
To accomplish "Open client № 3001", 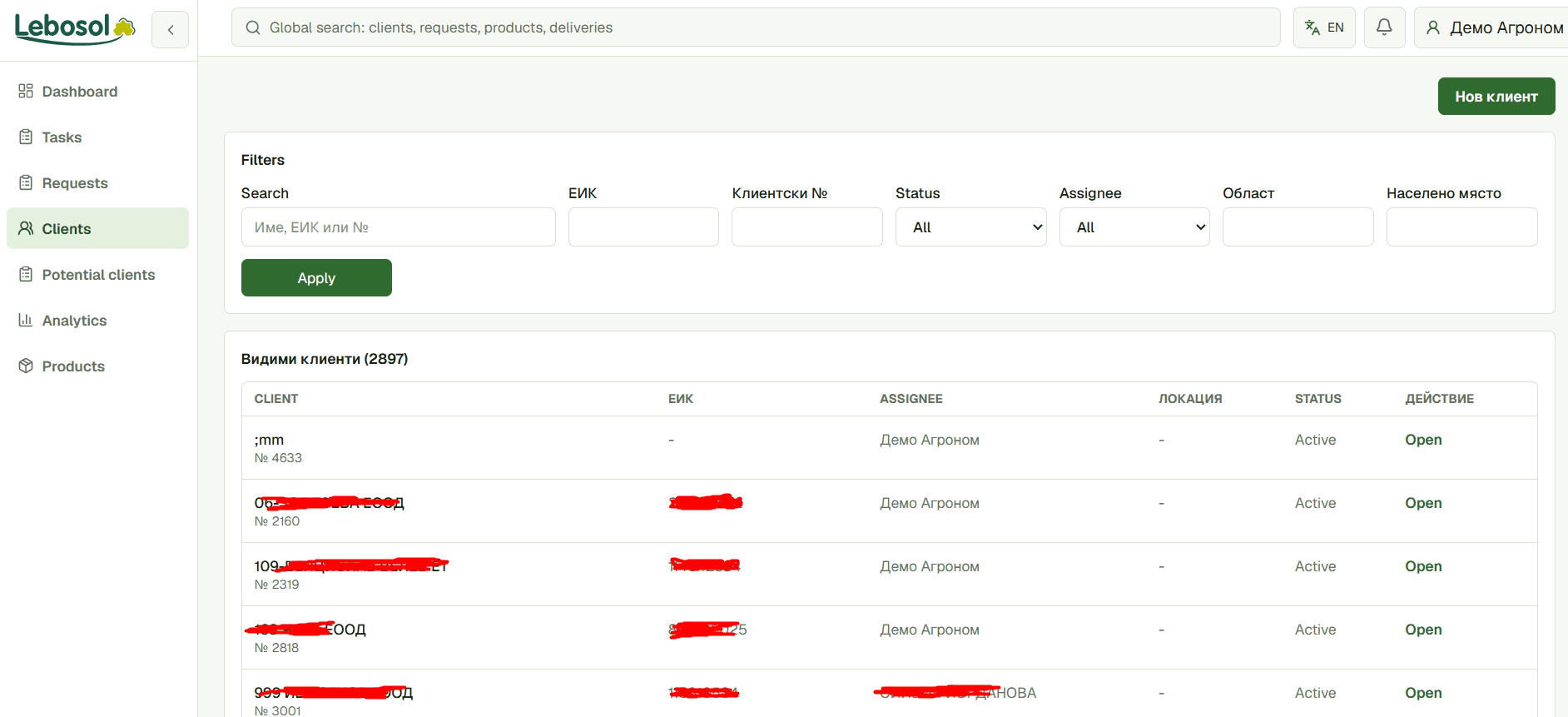I will 1423,693.
